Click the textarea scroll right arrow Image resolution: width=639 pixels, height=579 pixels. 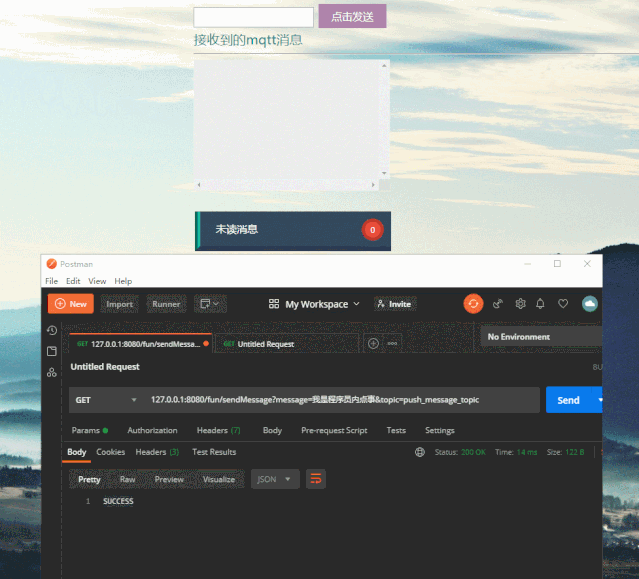(x=373, y=185)
